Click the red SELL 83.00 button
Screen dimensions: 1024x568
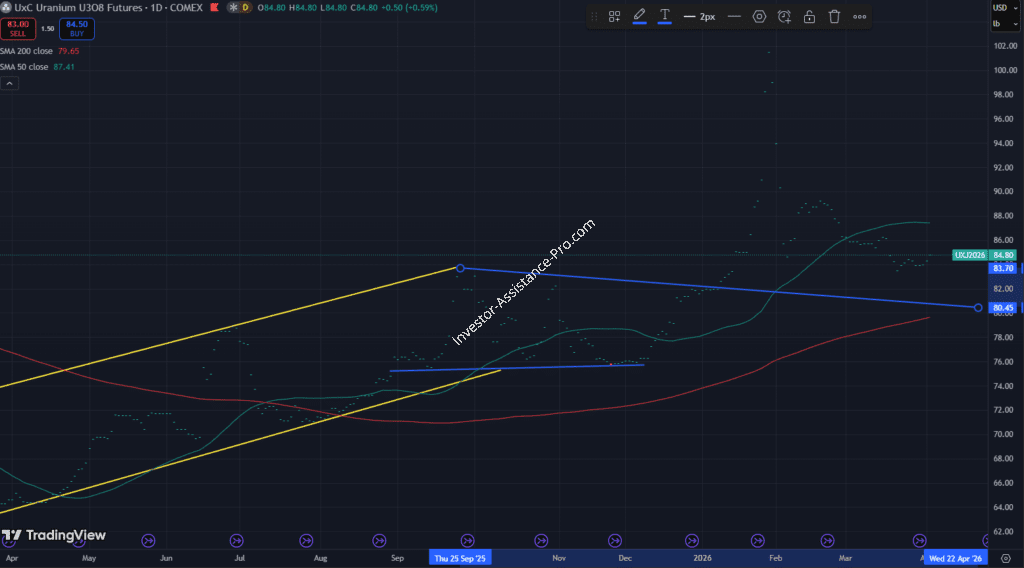(x=18, y=28)
